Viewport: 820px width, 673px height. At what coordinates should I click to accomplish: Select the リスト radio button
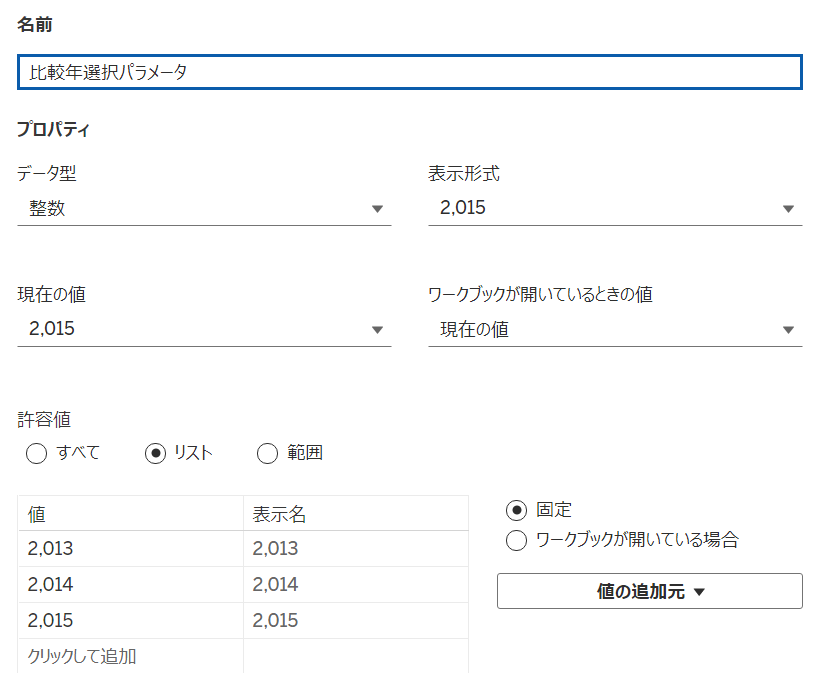(x=155, y=453)
